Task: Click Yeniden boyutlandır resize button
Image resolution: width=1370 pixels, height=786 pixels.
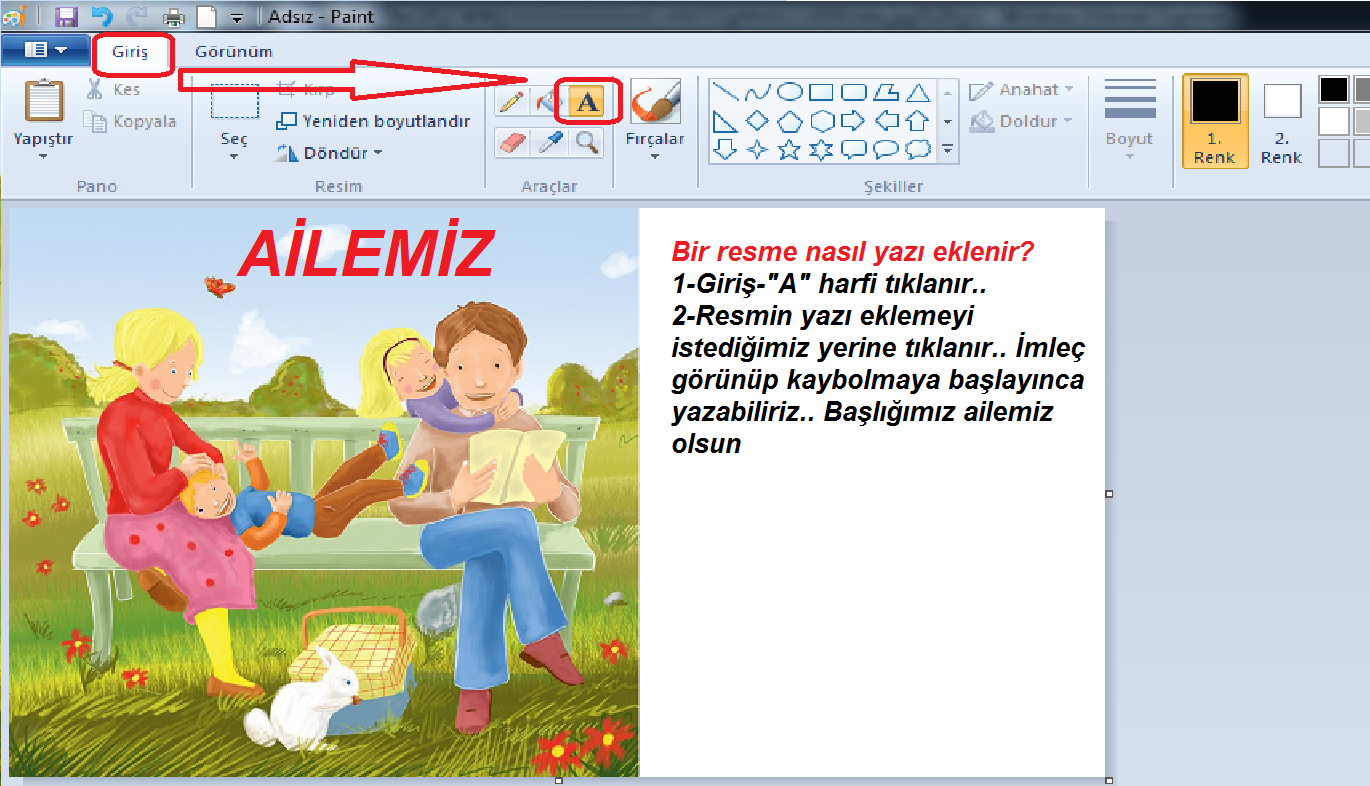Action: 374,121
